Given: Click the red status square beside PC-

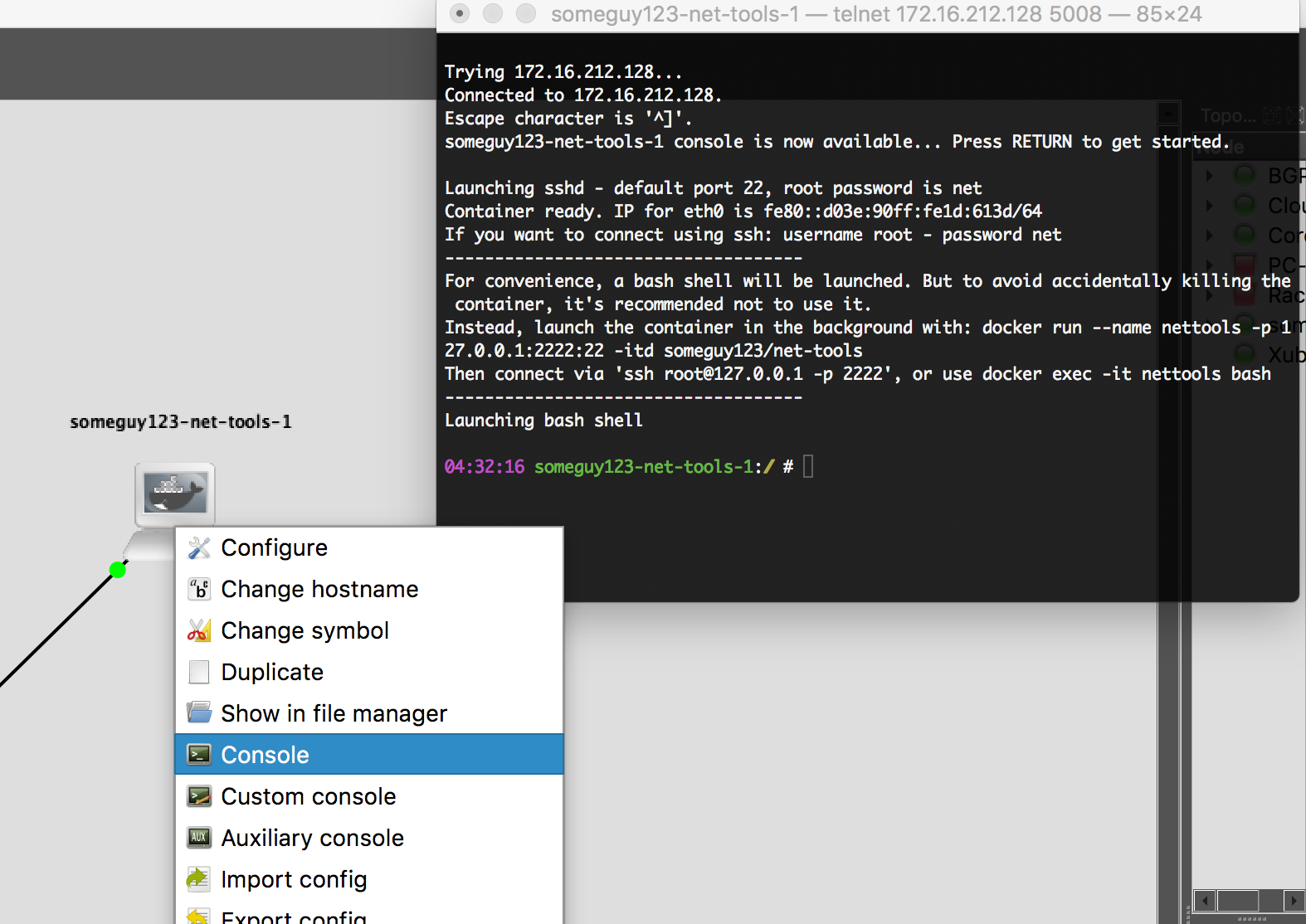Looking at the screenshot, I should coord(1245,265).
